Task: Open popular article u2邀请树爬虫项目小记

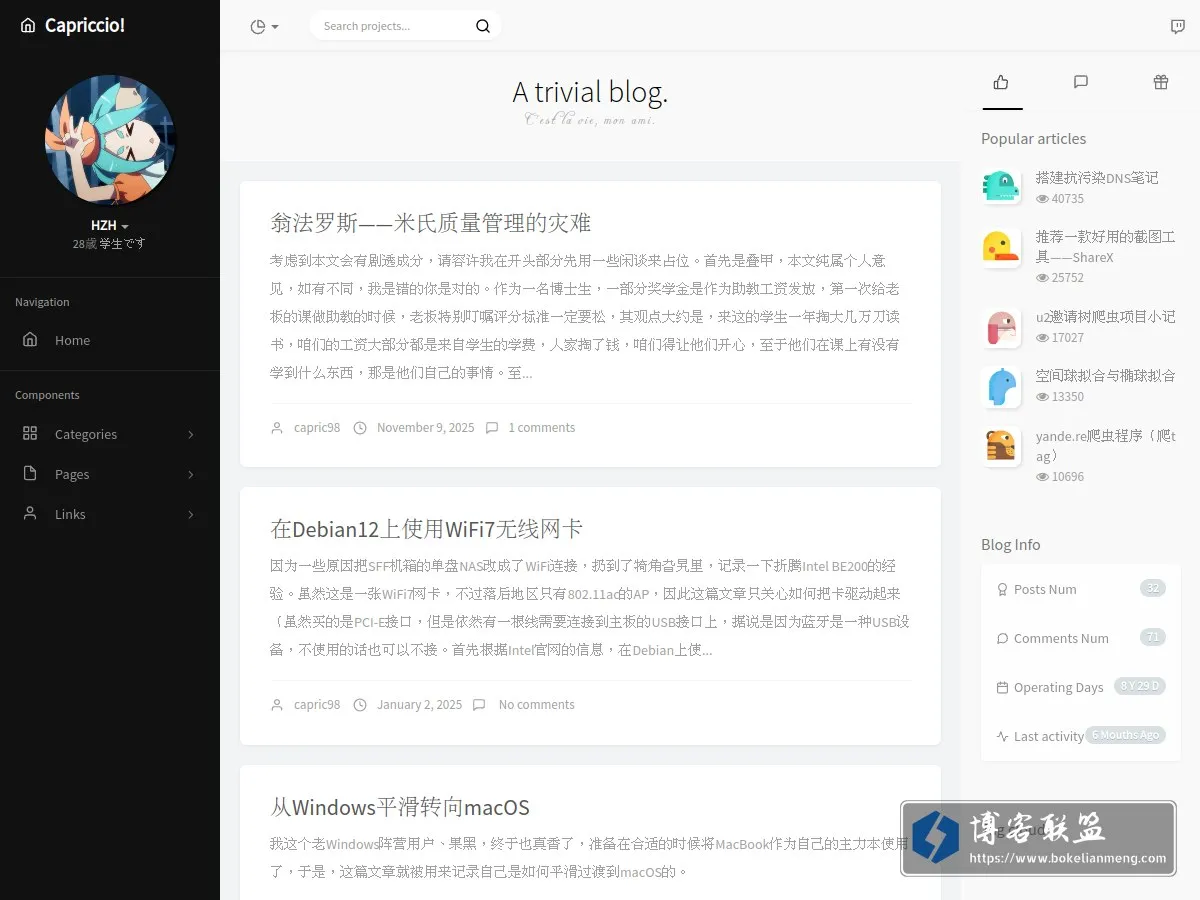Action: tap(1105, 317)
